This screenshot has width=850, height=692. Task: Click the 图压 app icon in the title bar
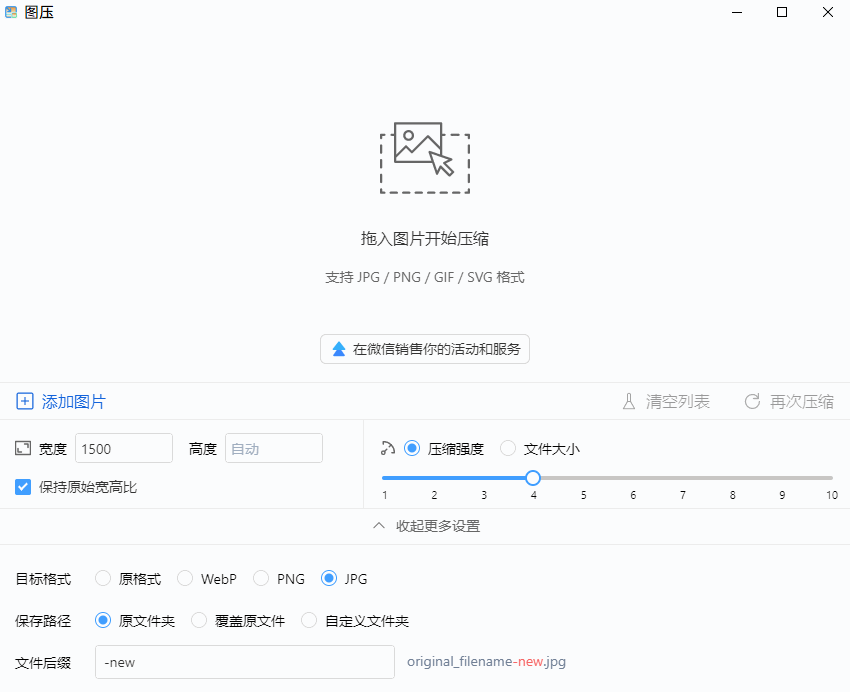point(12,13)
